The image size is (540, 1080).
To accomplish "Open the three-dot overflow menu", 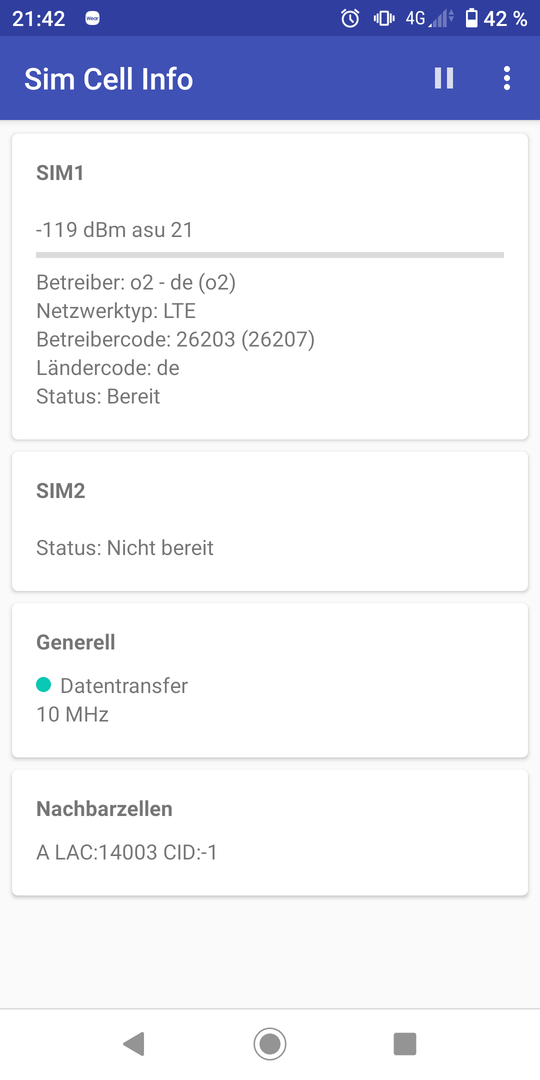I will click(507, 79).
